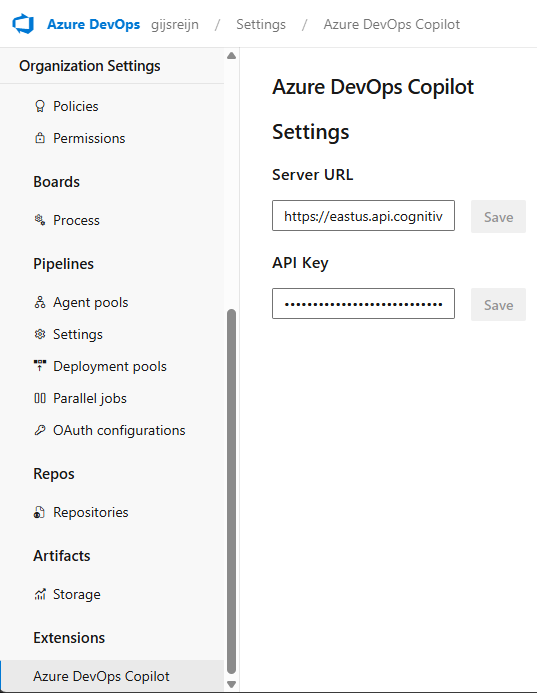
Task: Navigate to Settings breadcrumb link
Action: click(261, 24)
